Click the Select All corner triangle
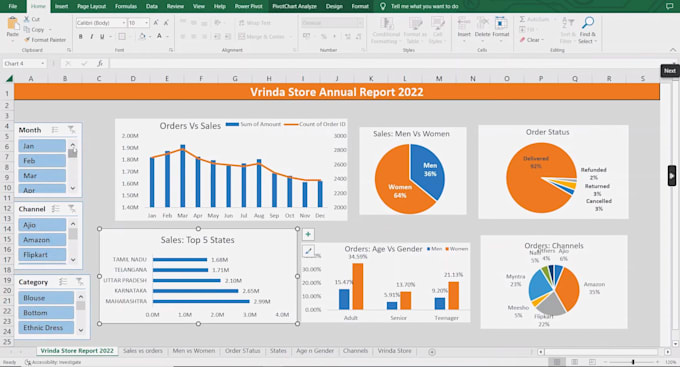 tap(9, 79)
